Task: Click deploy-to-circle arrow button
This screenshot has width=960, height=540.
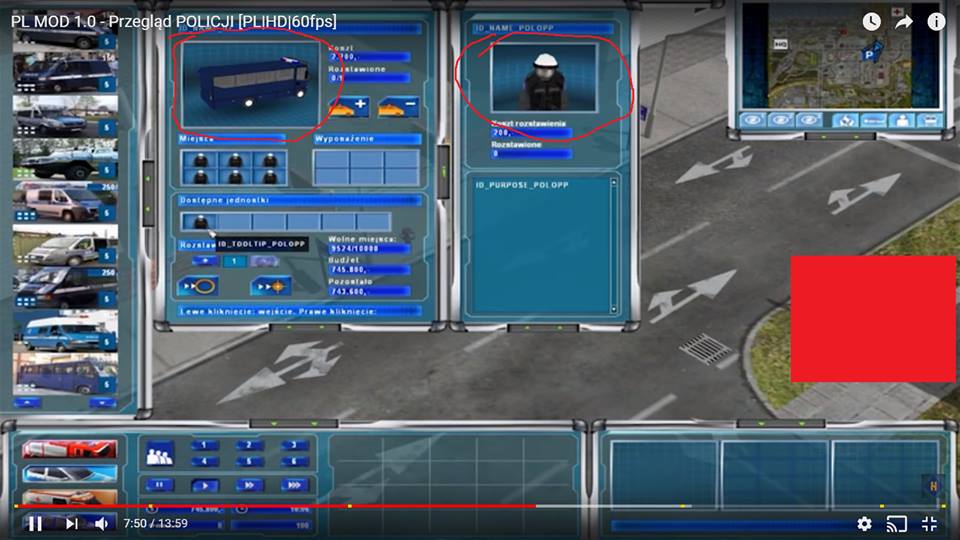Action: point(198,286)
